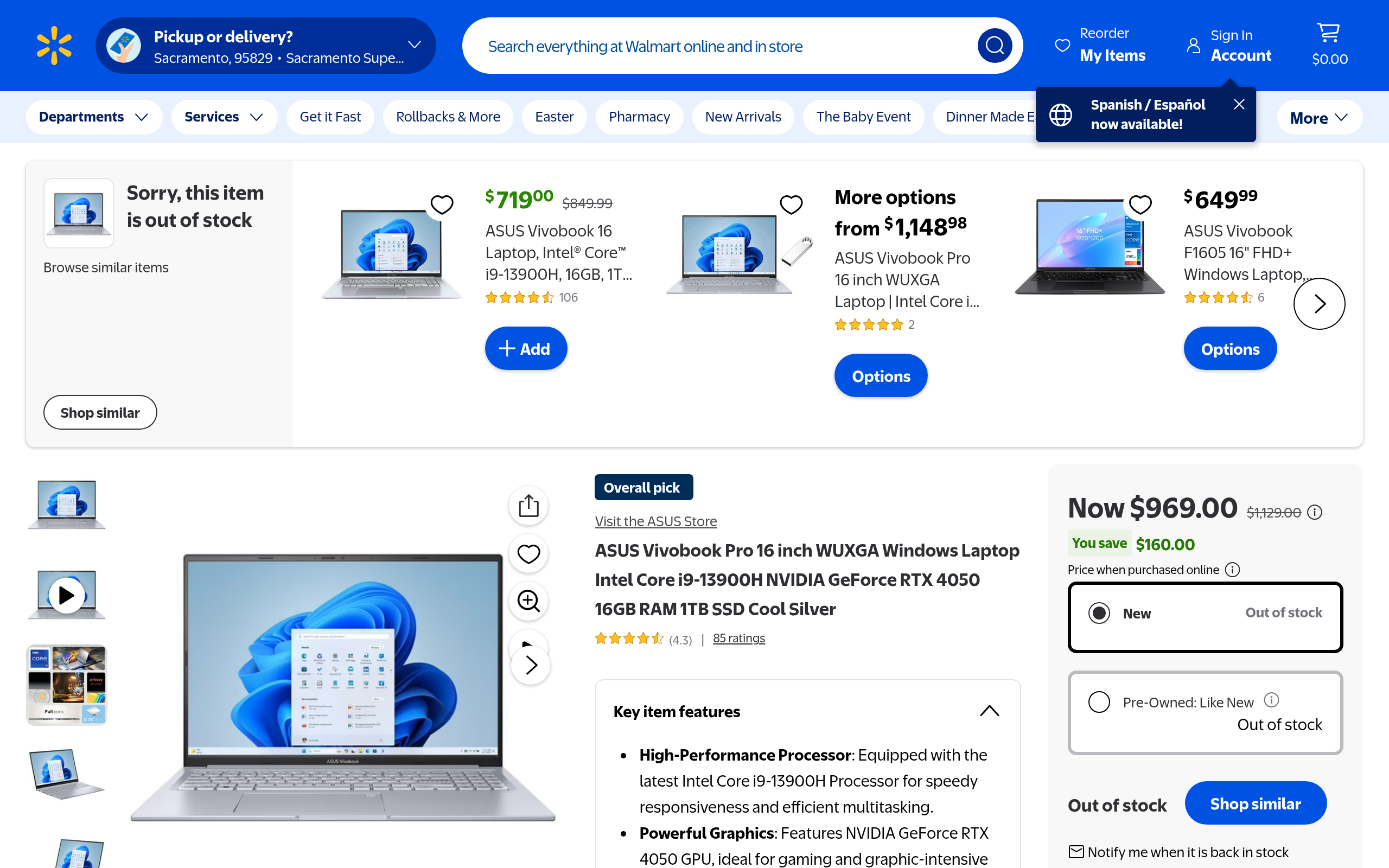Favorite the $719 ASUS Vivobook 16 heart
The width and height of the screenshot is (1389, 868).
coord(441,205)
